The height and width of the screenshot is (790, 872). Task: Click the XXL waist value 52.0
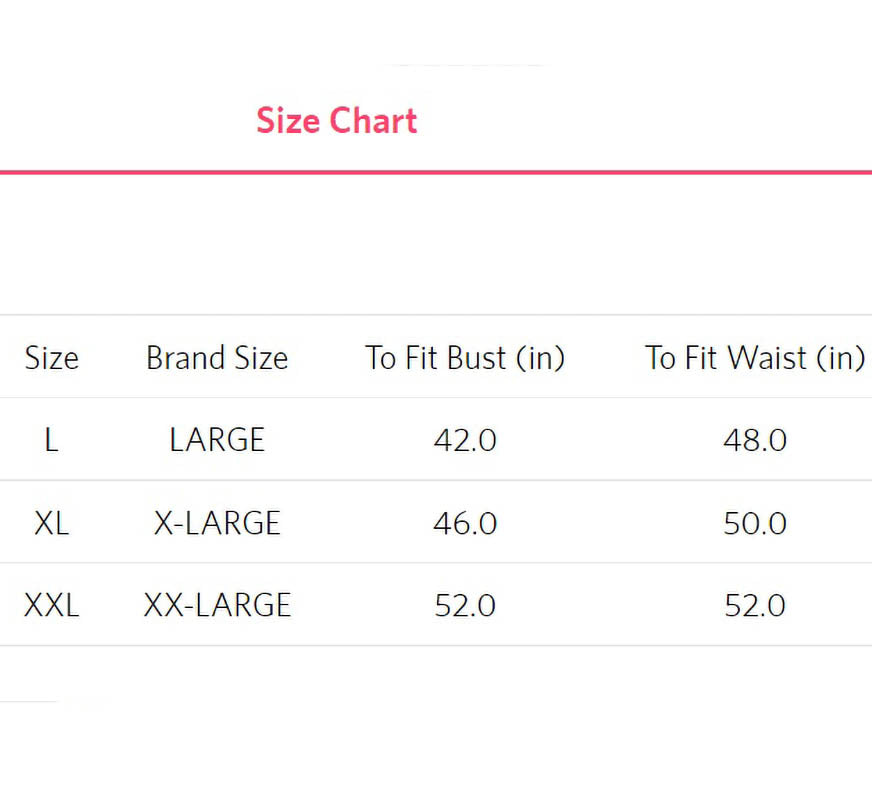pos(755,605)
